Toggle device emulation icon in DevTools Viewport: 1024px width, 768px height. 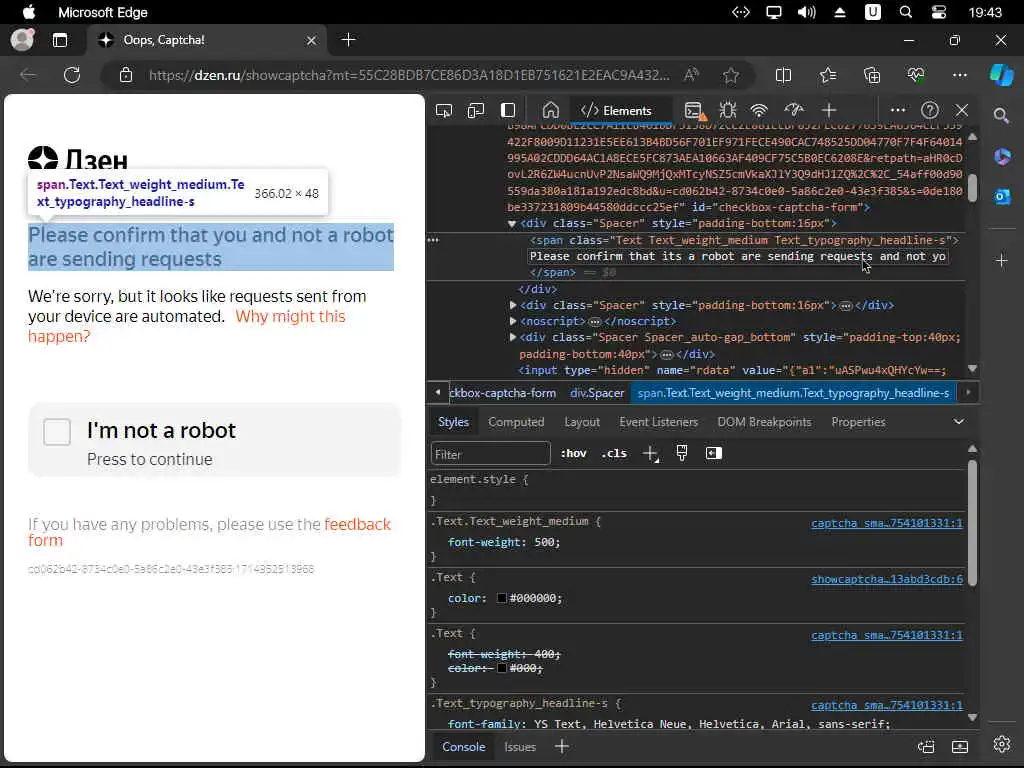pyautogui.click(x=476, y=110)
